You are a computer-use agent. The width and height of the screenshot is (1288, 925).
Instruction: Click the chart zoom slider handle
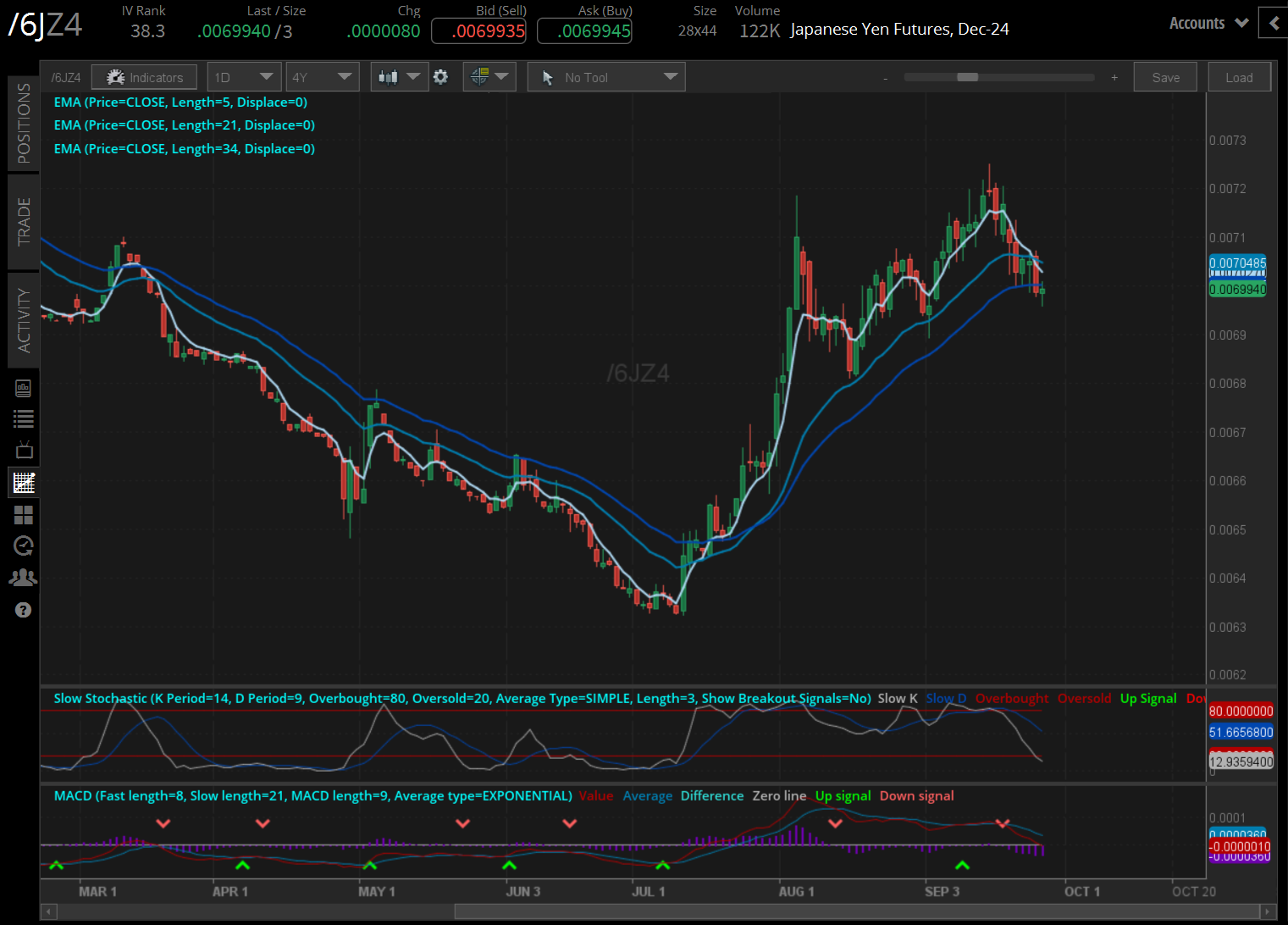tap(967, 77)
